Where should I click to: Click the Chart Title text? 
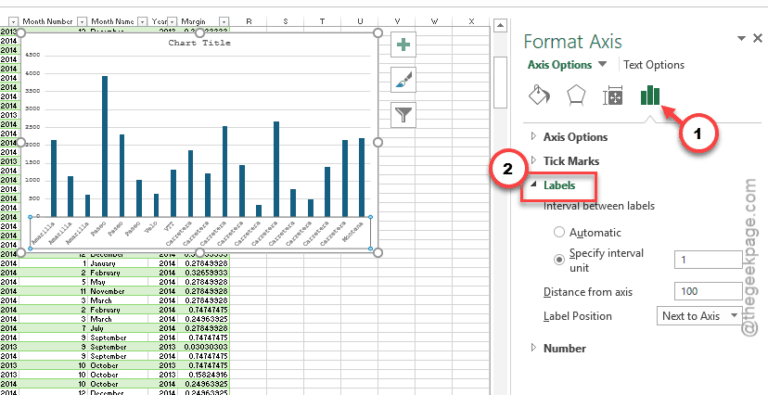point(199,43)
